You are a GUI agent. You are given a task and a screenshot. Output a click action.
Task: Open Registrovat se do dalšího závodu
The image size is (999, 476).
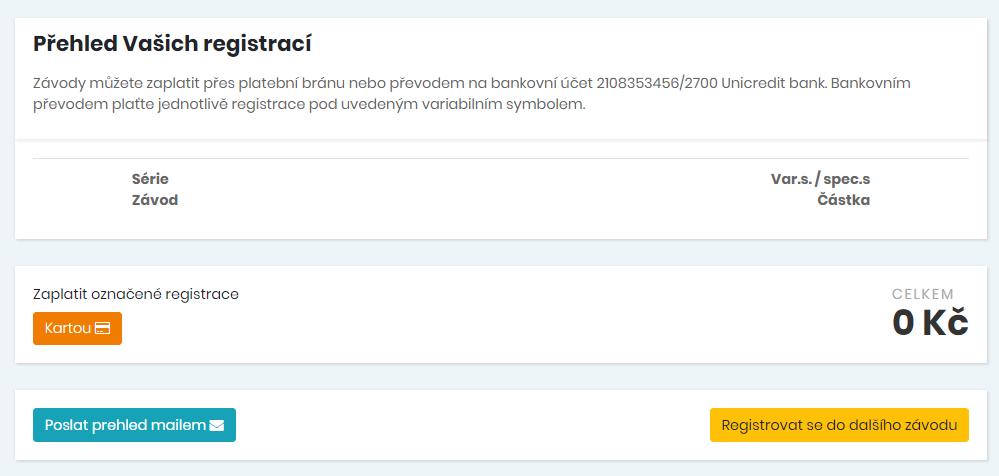click(839, 425)
